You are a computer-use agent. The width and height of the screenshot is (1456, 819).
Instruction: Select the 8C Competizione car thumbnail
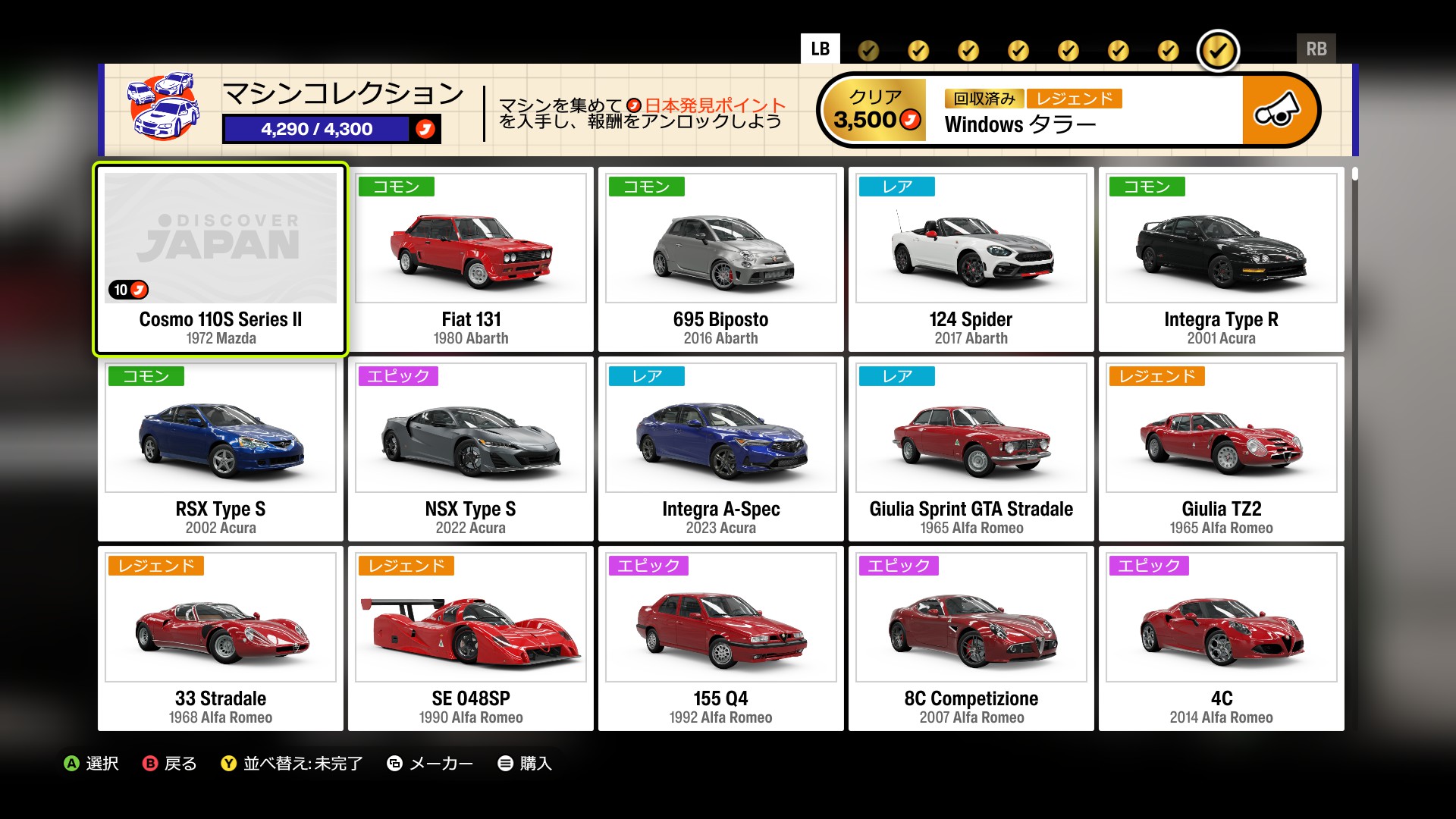(971, 617)
